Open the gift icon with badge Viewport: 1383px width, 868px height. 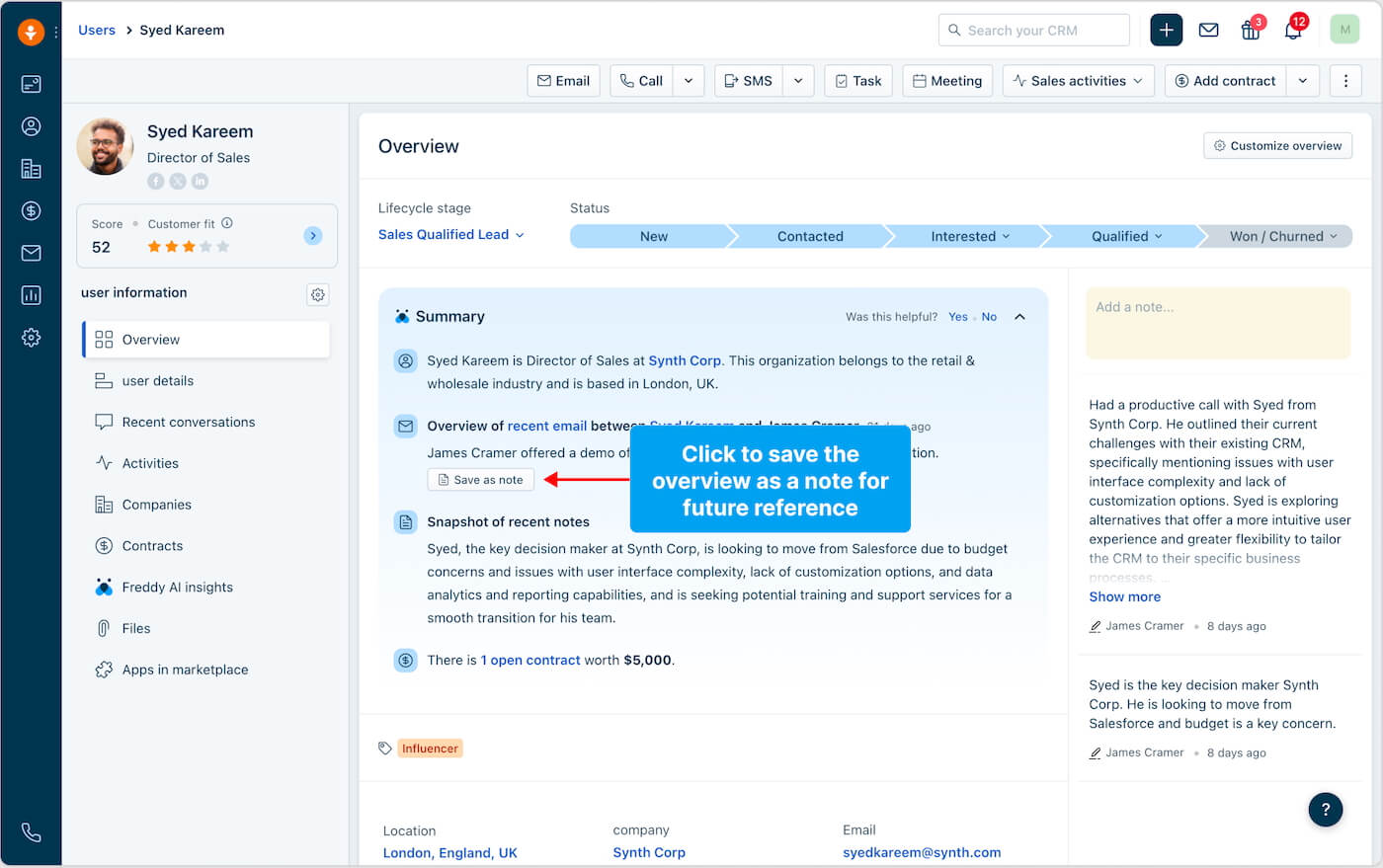point(1251,31)
